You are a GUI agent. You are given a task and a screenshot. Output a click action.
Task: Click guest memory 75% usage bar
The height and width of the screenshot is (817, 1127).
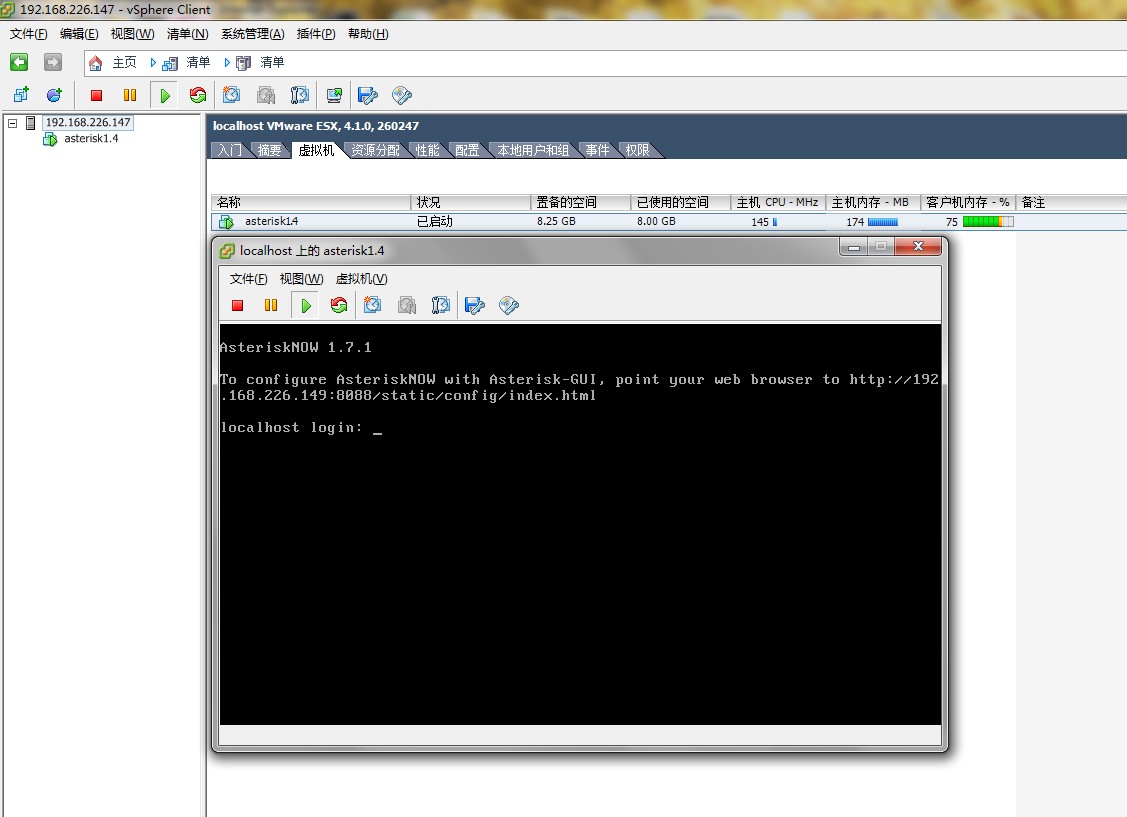988,222
